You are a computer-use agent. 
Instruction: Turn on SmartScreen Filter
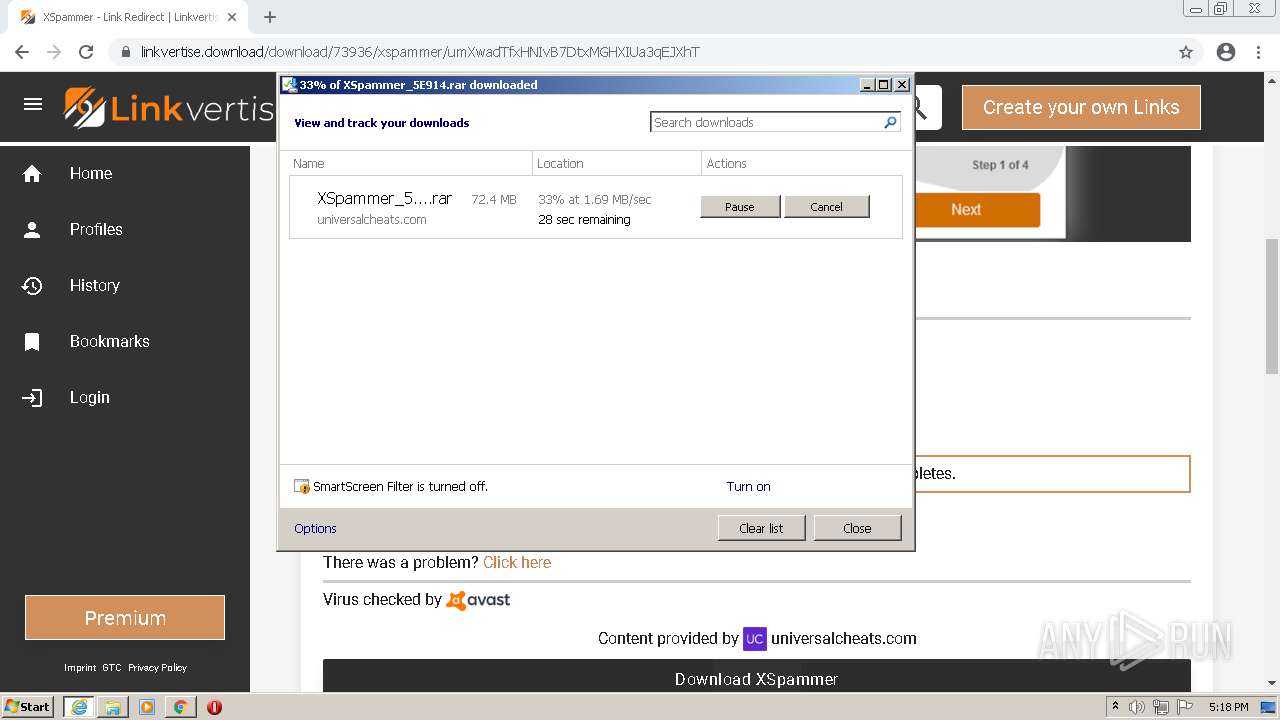click(748, 487)
